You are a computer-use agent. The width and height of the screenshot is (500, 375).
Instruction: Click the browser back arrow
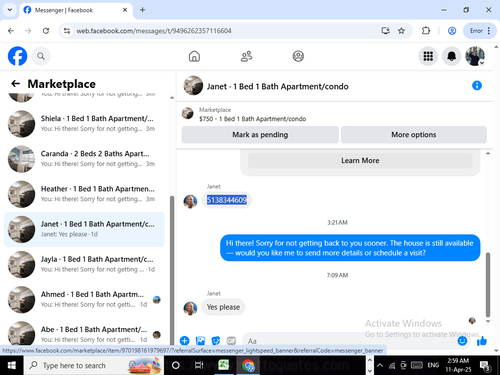(x=11, y=31)
